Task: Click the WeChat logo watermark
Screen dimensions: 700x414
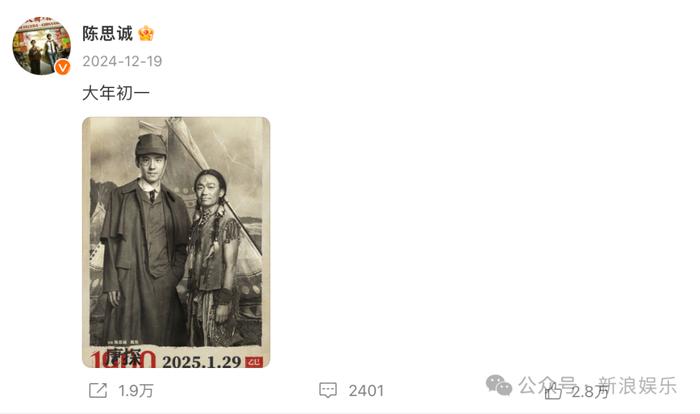Action: [499, 385]
